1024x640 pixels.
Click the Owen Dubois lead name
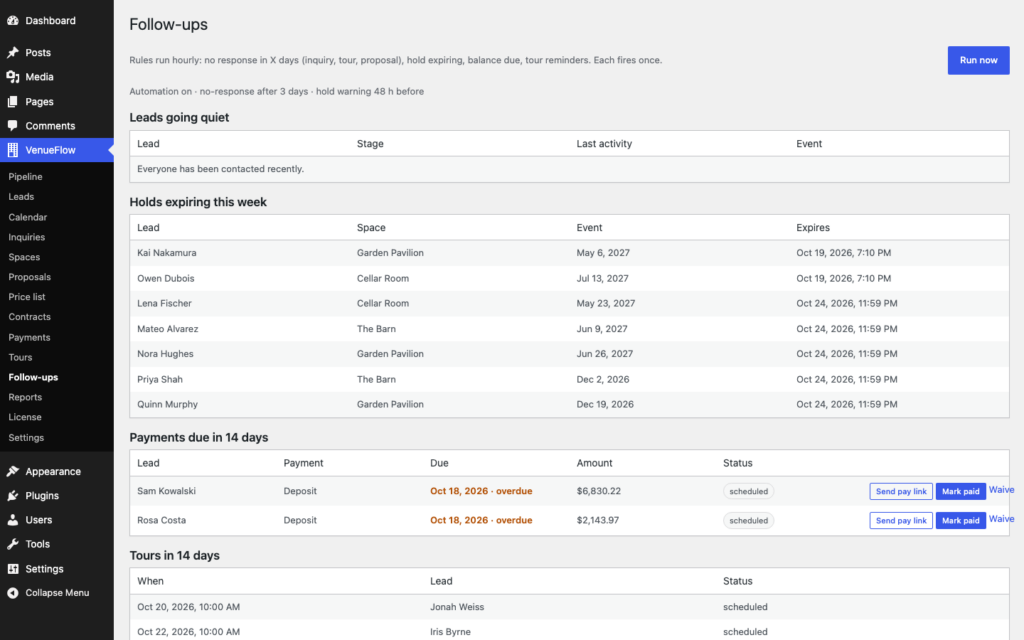166,278
